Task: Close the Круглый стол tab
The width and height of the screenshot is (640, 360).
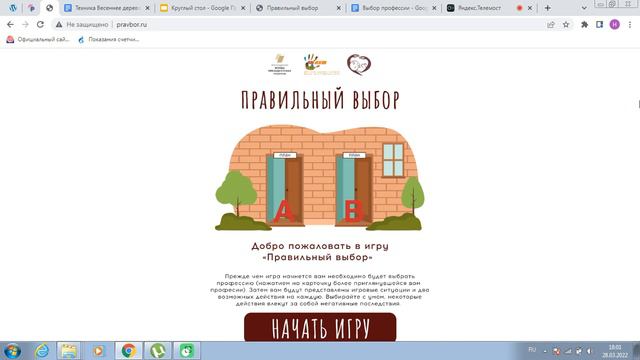Action: click(243, 8)
